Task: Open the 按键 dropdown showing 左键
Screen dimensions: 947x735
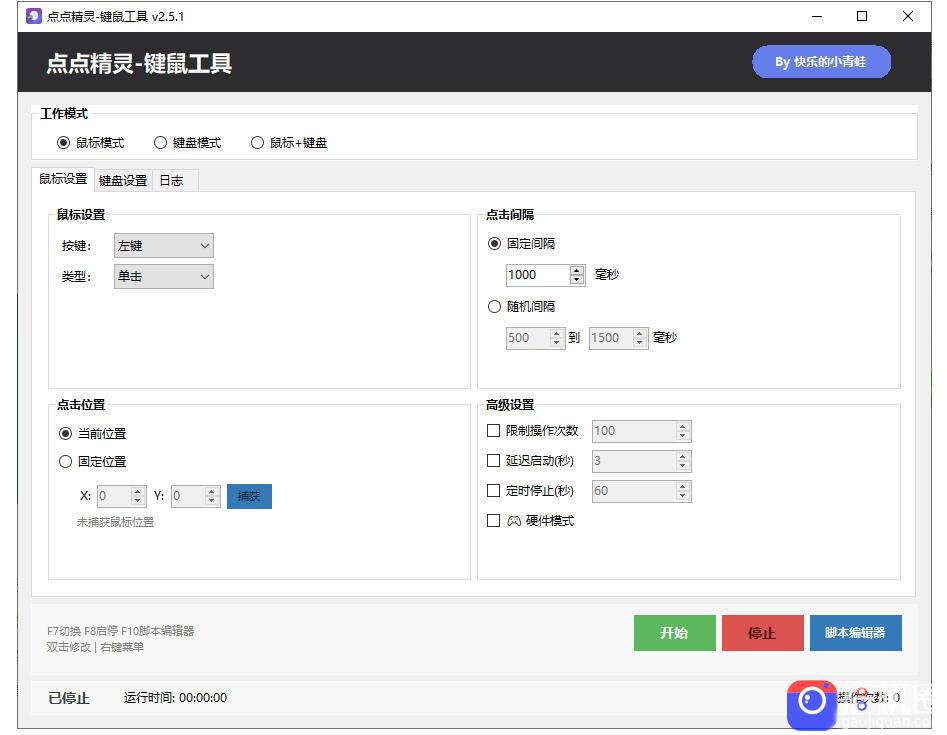Action: coord(164,246)
